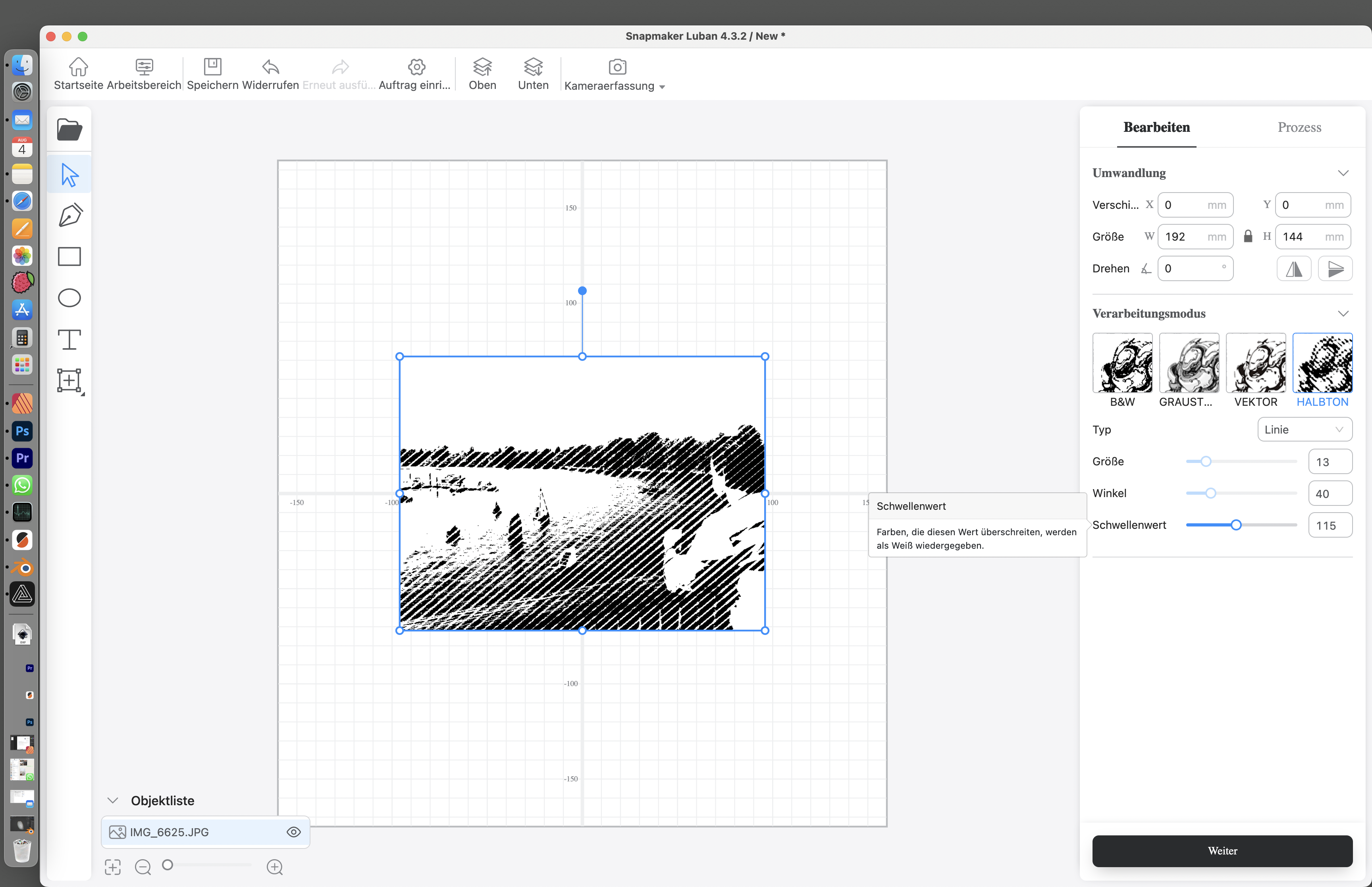Switch to the Prozess tab

click(1299, 127)
